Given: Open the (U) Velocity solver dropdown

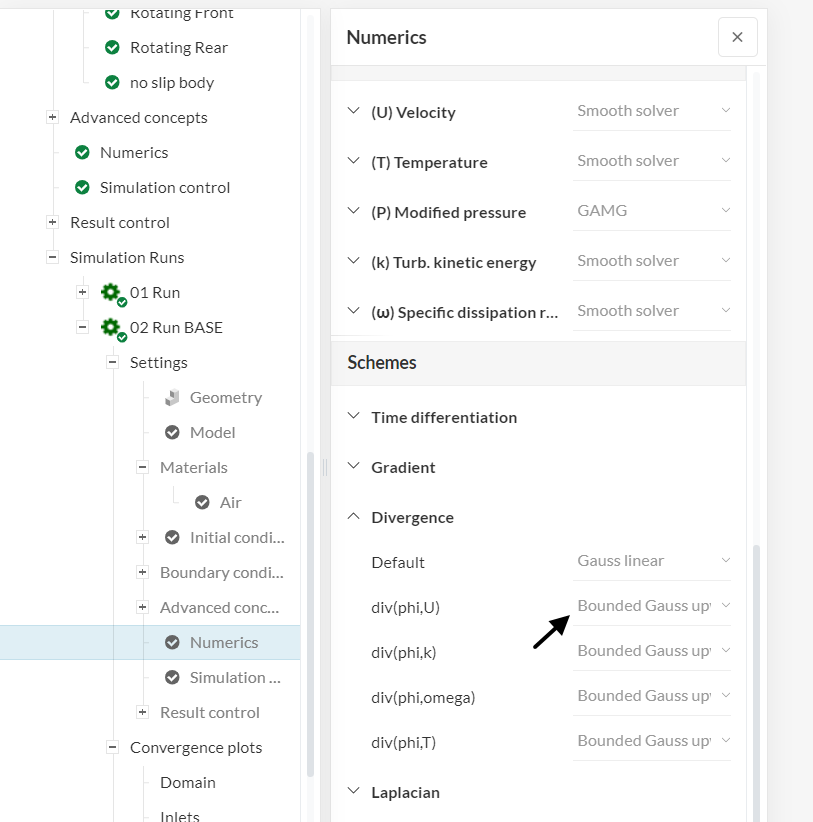Looking at the screenshot, I should click(653, 111).
